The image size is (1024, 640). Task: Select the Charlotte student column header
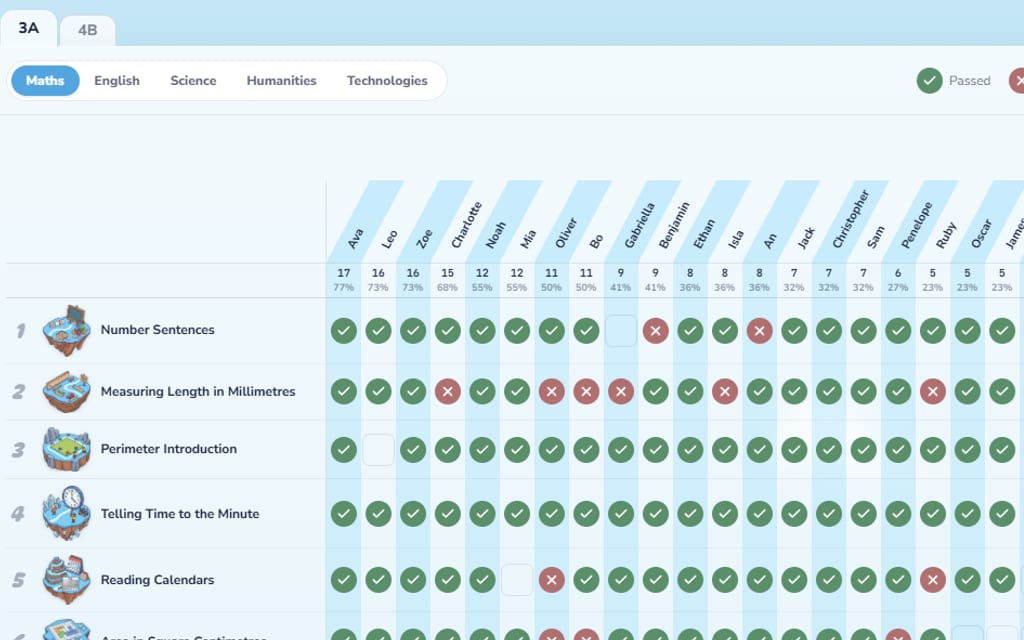pos(466,225)
